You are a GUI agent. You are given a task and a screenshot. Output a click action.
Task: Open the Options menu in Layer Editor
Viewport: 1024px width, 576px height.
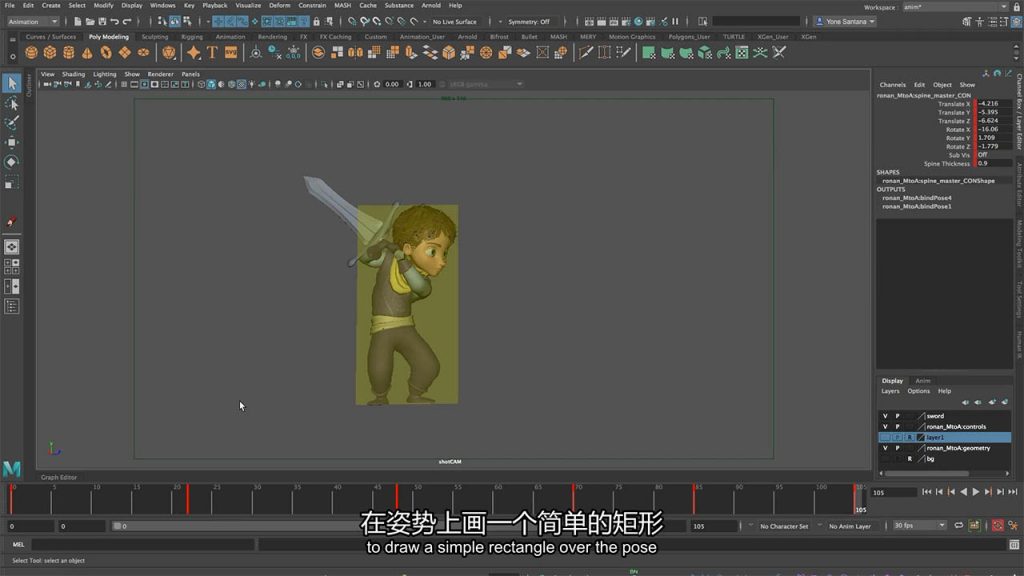pos(918,391)
